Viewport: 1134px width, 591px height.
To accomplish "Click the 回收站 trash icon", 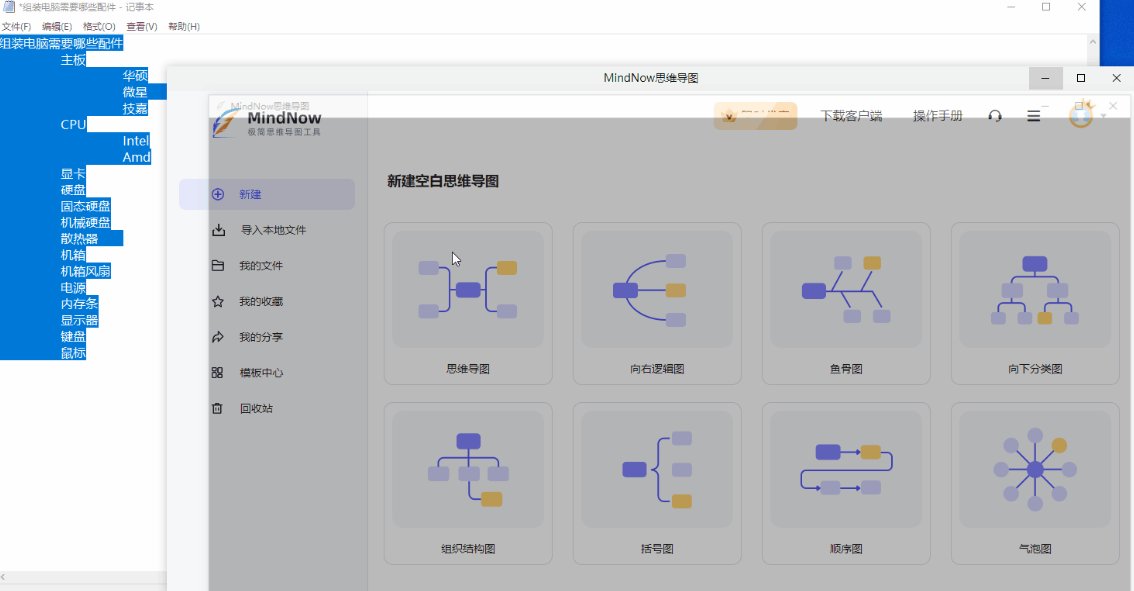I will click(217, 408).
